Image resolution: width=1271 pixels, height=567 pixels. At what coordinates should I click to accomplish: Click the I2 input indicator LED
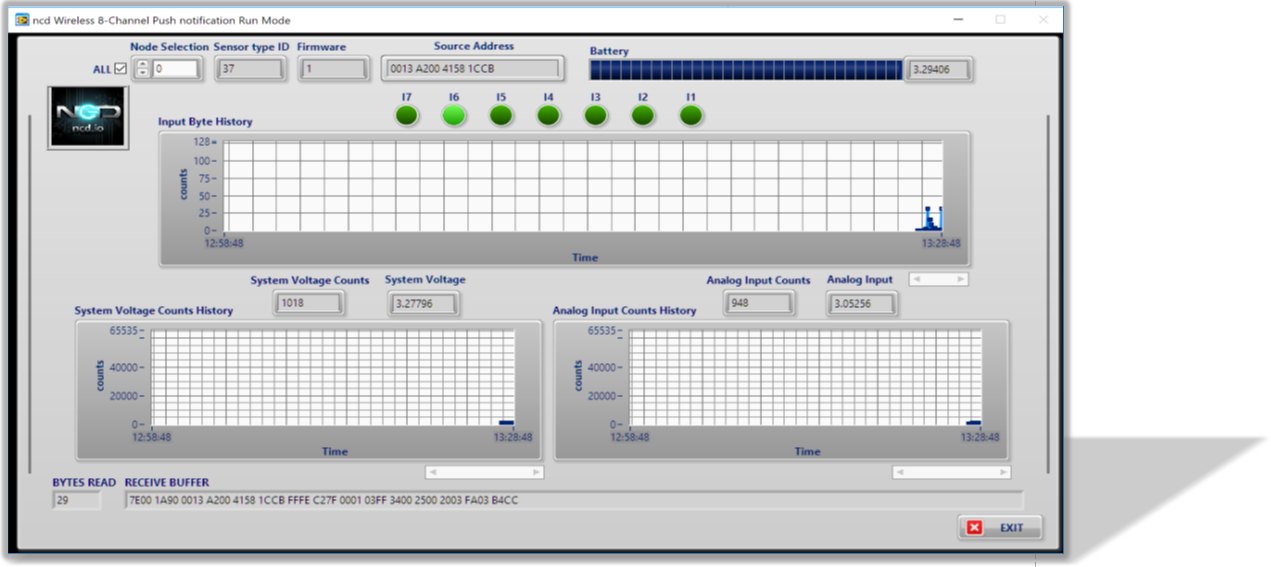pyautogui.click(x=643, y=116)
